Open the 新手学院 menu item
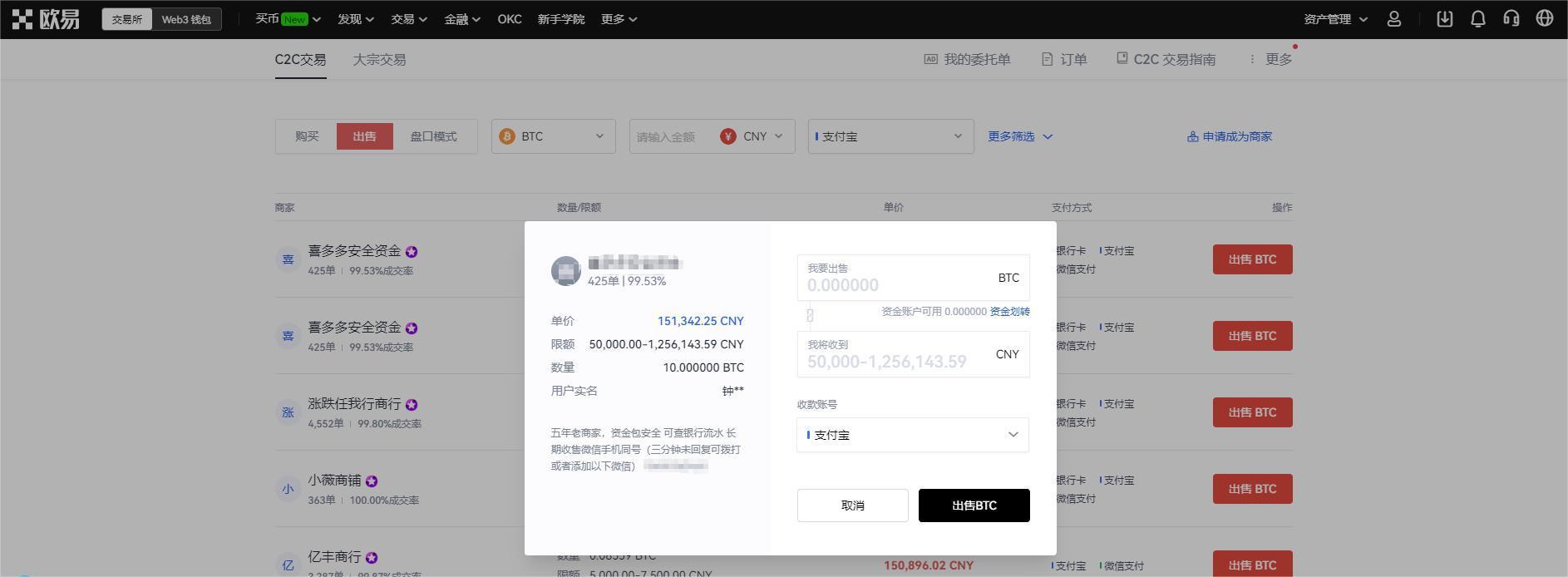Image resolution: width=1568 pixels, height=577 pixels. tap(560, 19)
